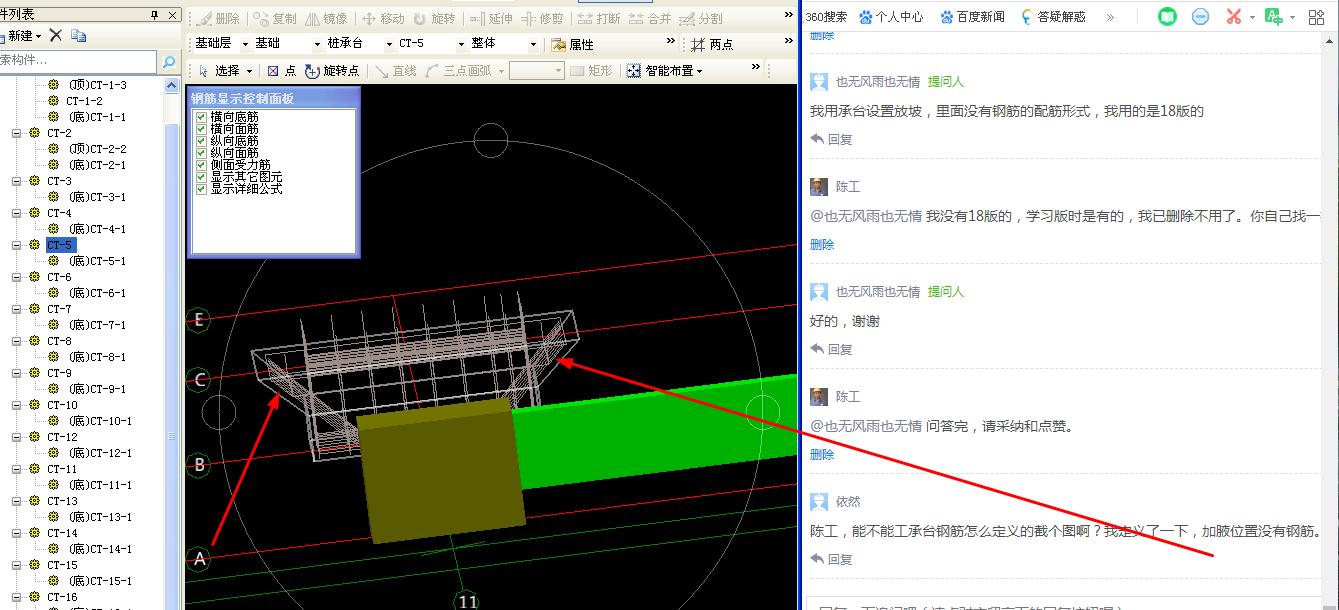The width and height of the screenshot is (1339, 610).
Task: Open the 整体 dropdown
Action: pos(533,44)
